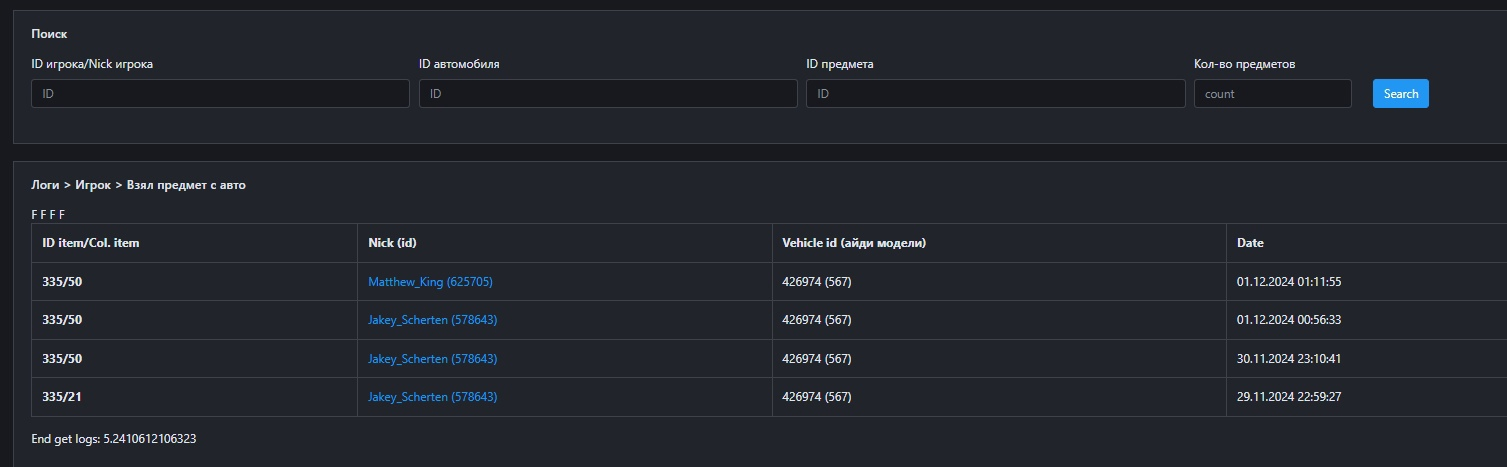Select the 335/21 item cell
Viewport: 1507px width, 467px height.
tap(62, 397)
